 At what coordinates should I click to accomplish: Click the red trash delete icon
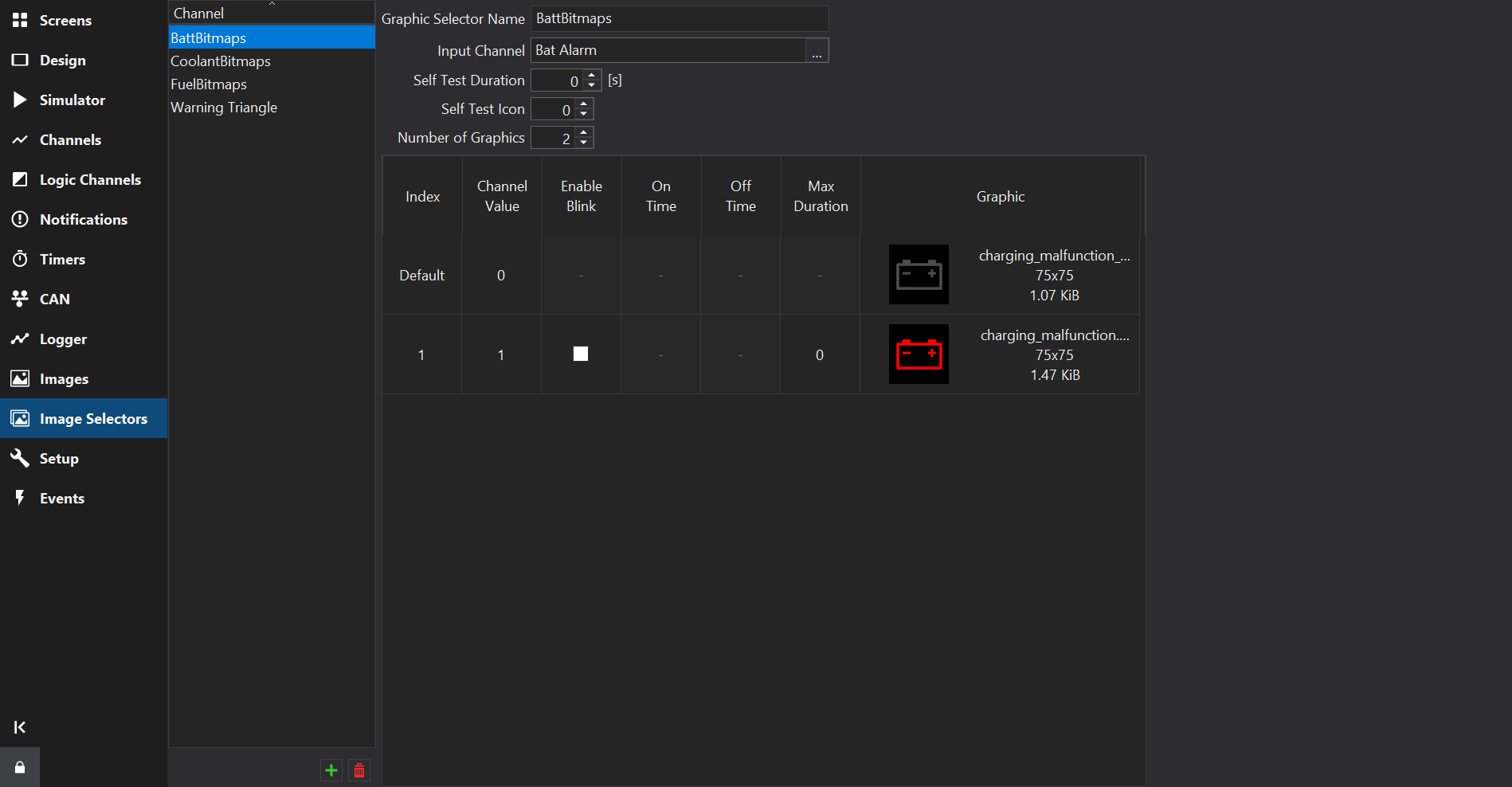(359, 770)
